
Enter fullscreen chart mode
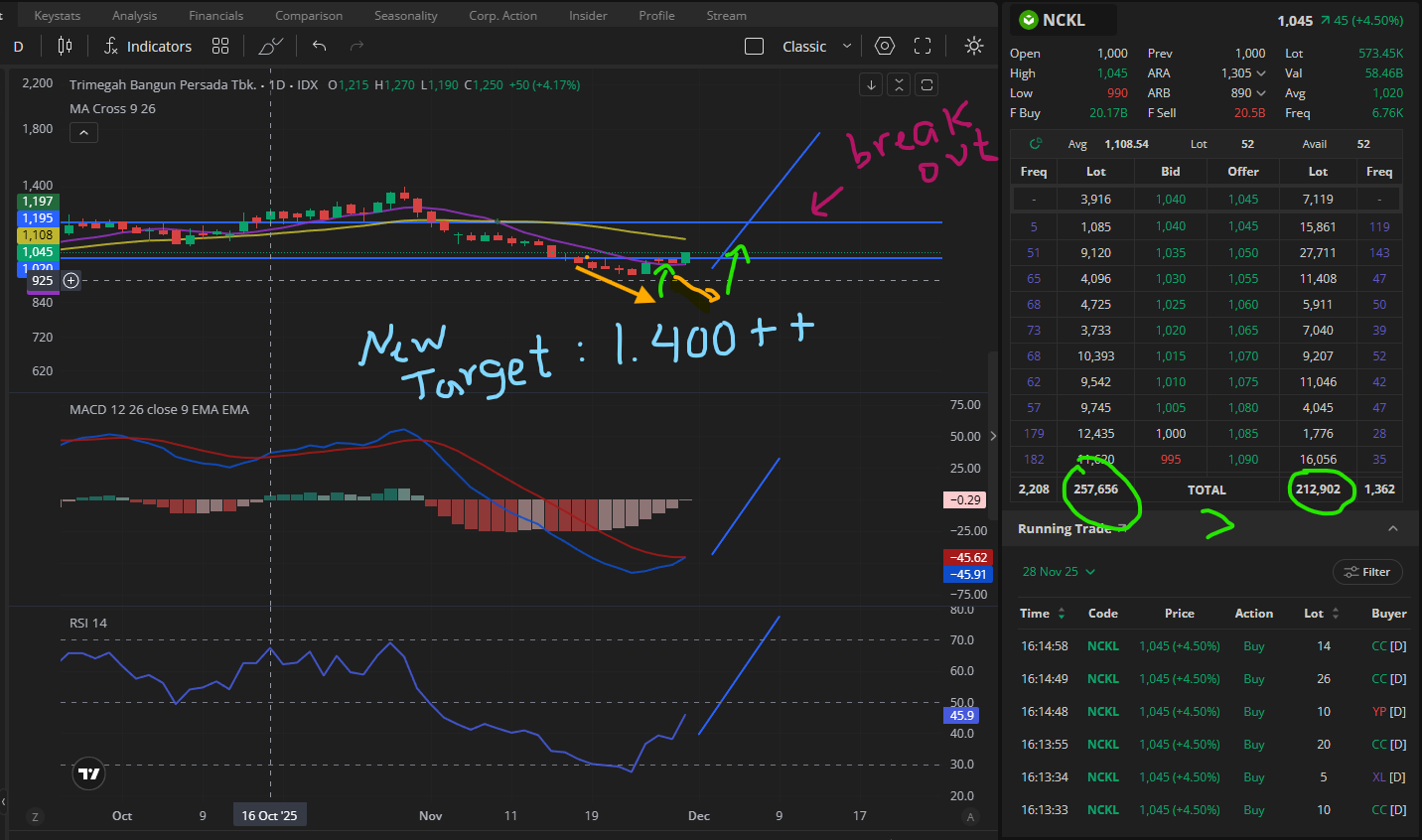pos(923,46)
